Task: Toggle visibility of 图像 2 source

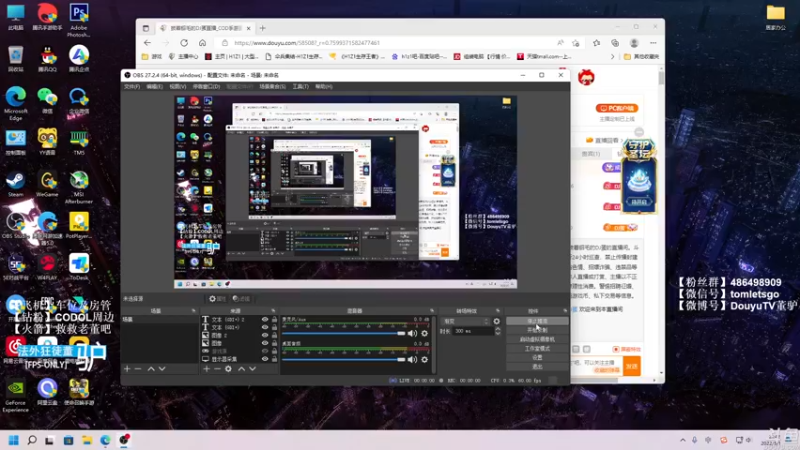Action: point(265,335)
